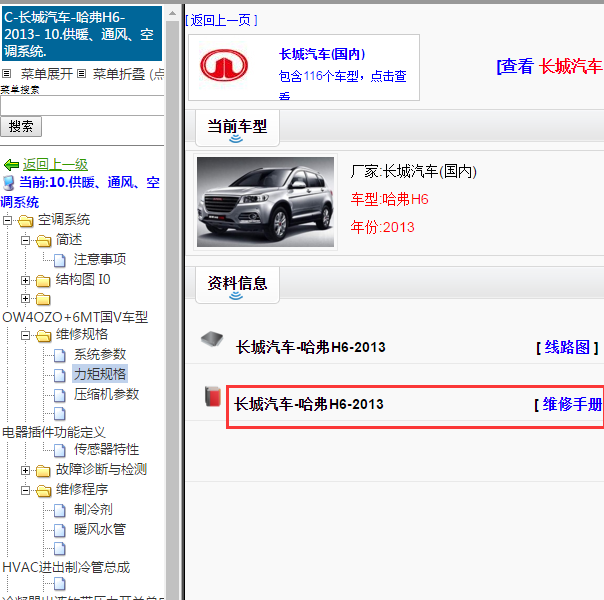Click the blue computer icon beside 当前:10.供暖
Screen dimensions: 604x600
point(8,183)
